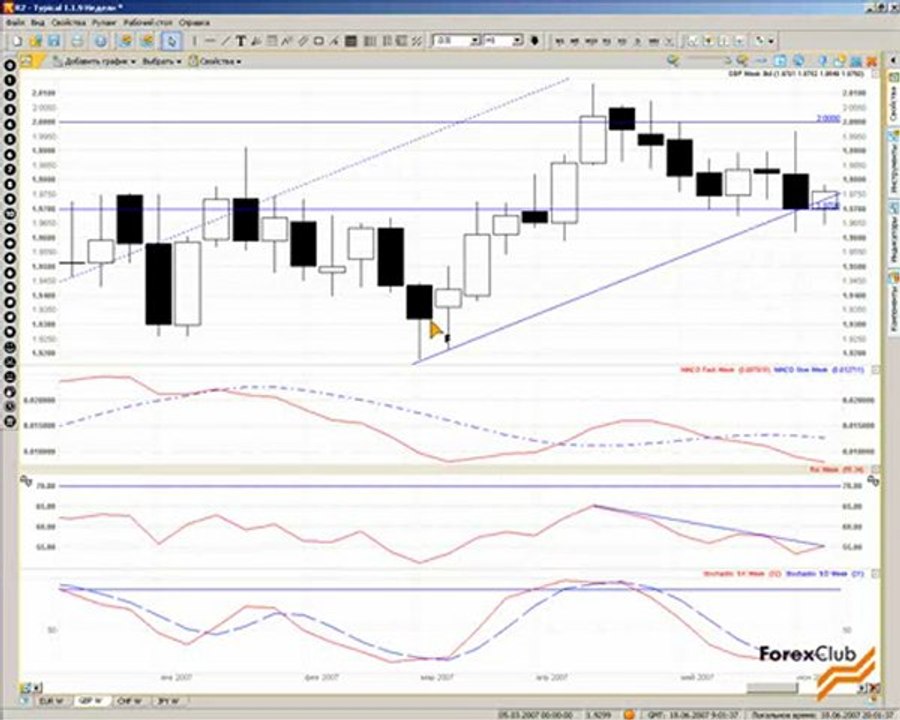Open the Вид menu
This screenshot has width=900, height=720.
pos(38,23)
